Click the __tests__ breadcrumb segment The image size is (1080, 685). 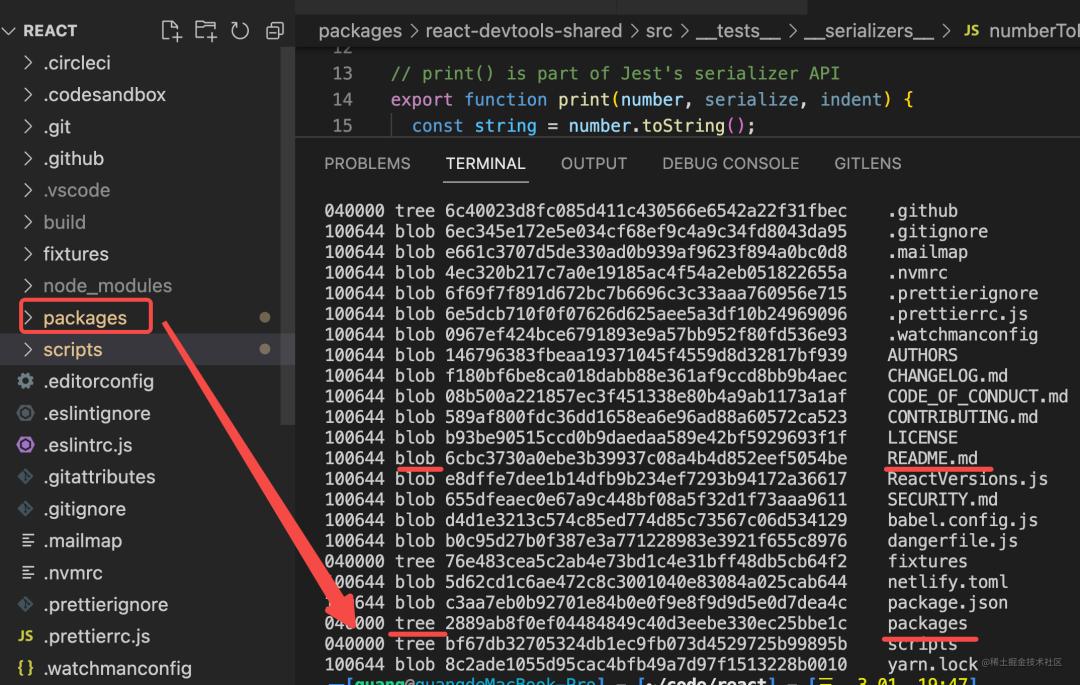tap(738, 31)
